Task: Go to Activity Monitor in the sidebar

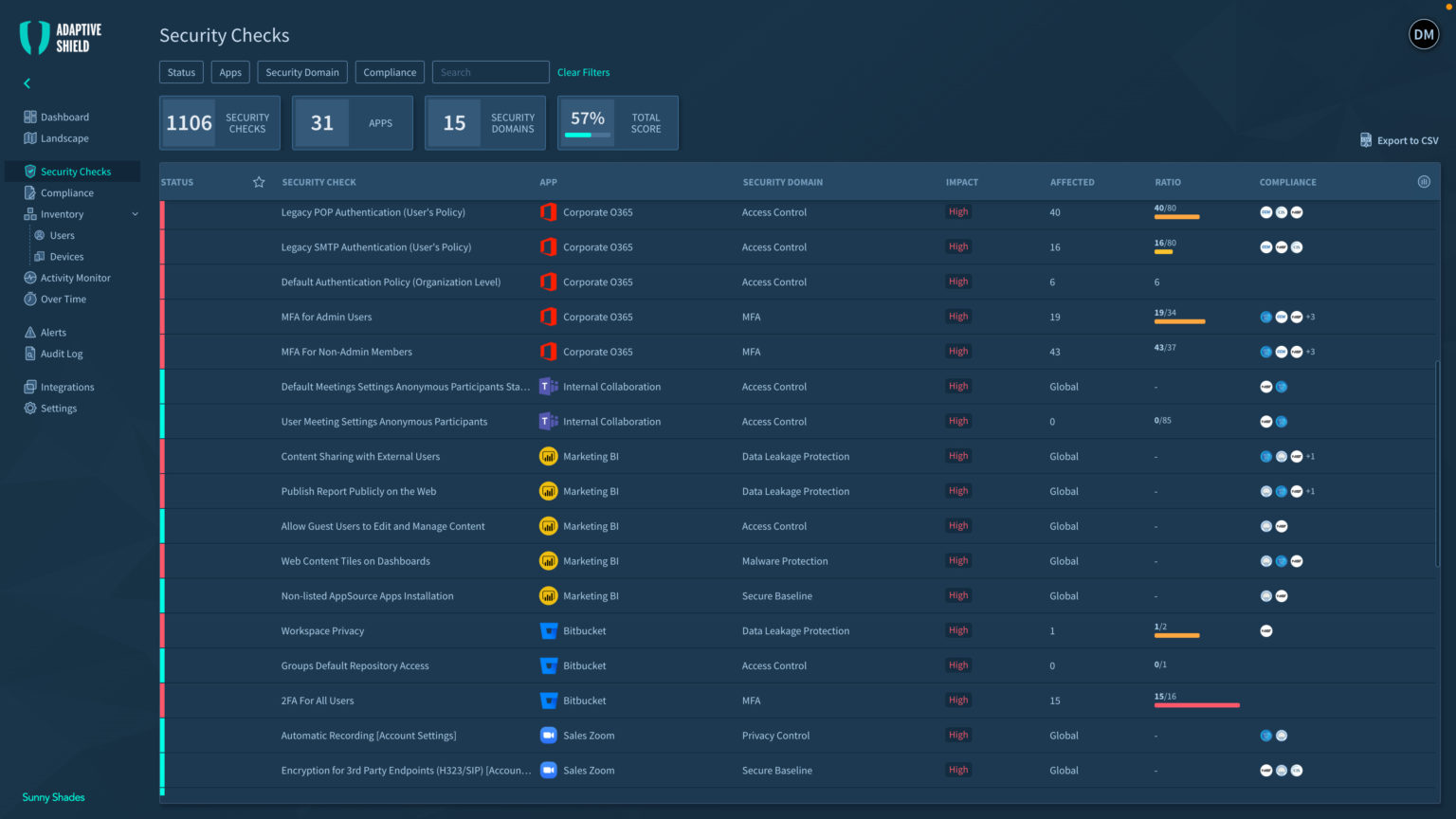Action: coord(76,278)
